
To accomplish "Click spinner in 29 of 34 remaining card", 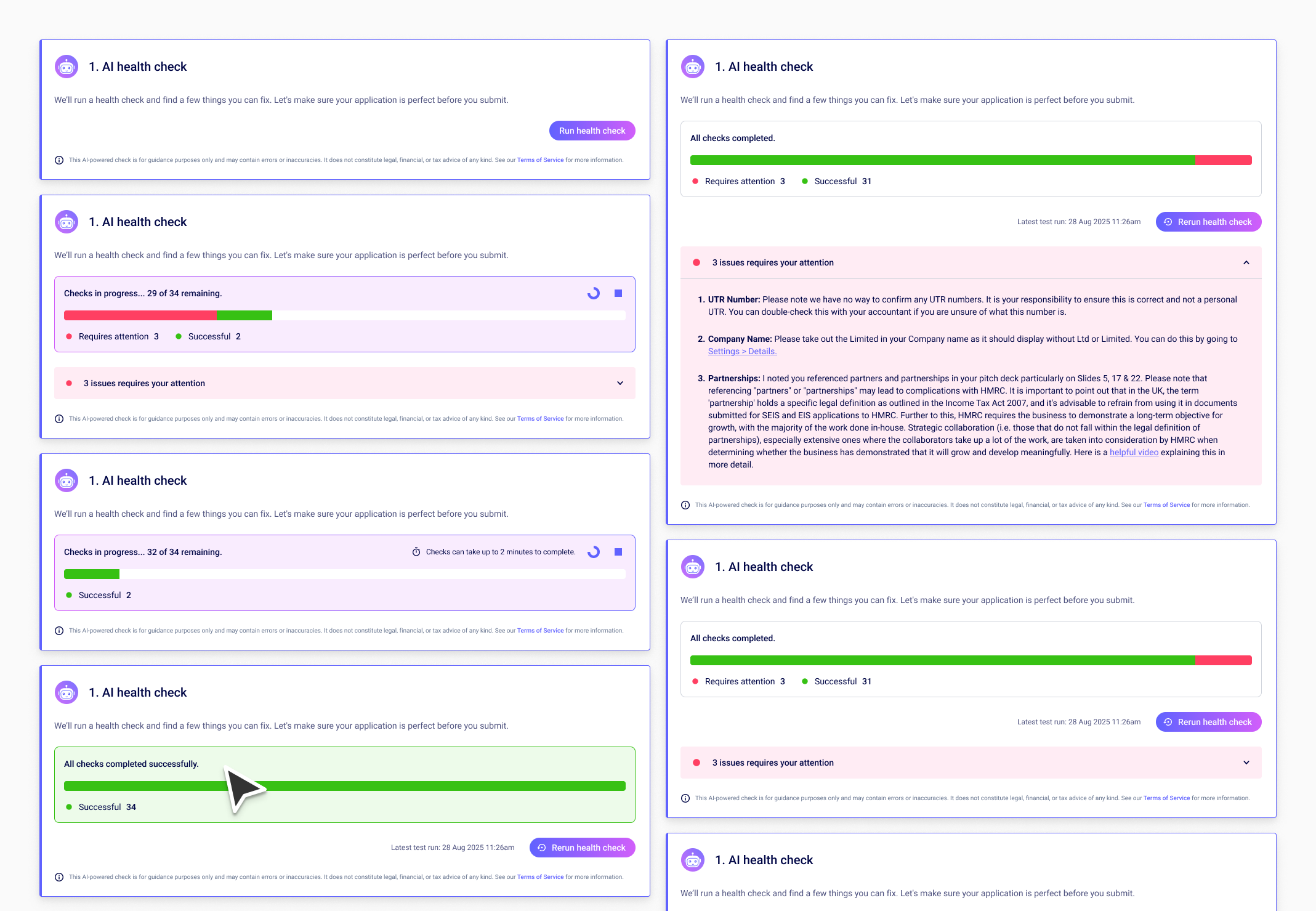I will pyautogui.click(x=594, y=293).
